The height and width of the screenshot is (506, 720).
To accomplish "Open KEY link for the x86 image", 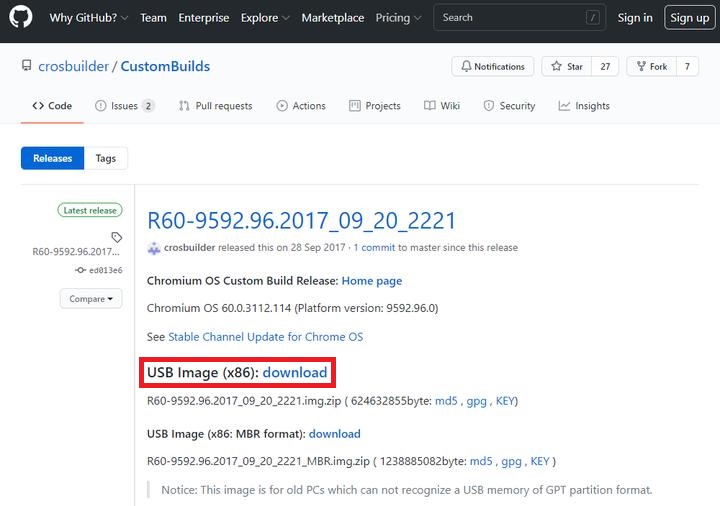I will click(x=505, y=401).
